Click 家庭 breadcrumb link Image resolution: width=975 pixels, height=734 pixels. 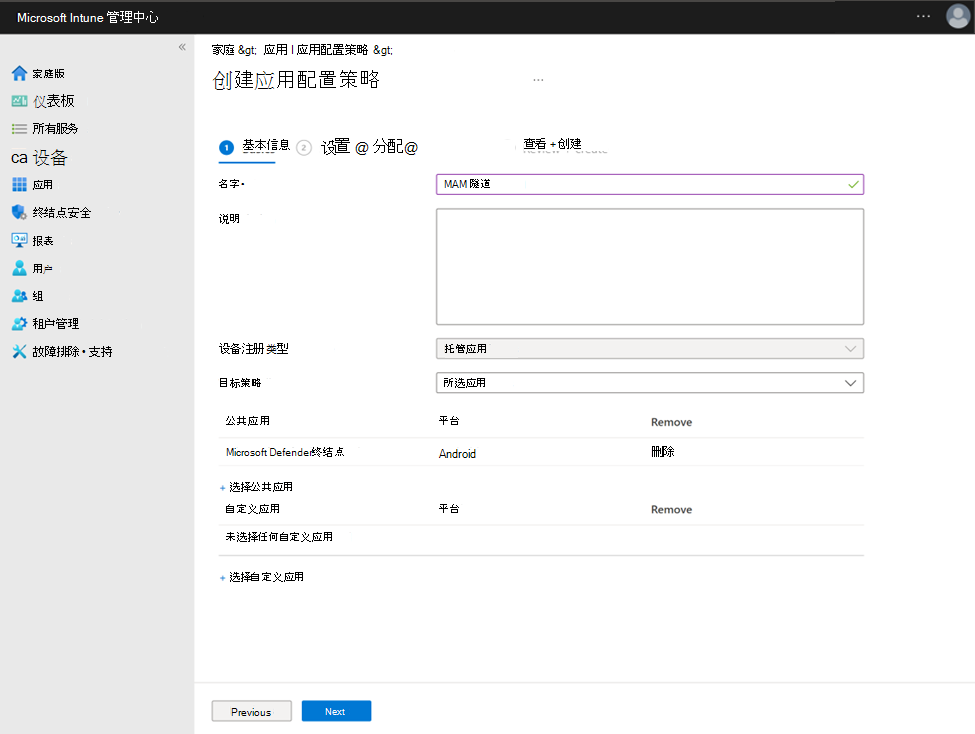223,50
